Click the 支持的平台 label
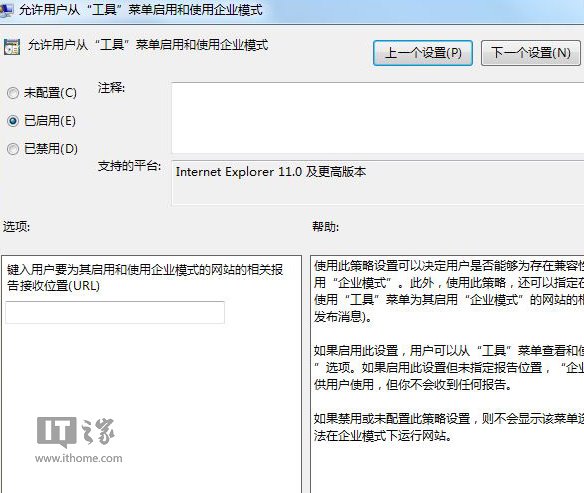The height and width of the screenshot is (493, 584). 129,166
